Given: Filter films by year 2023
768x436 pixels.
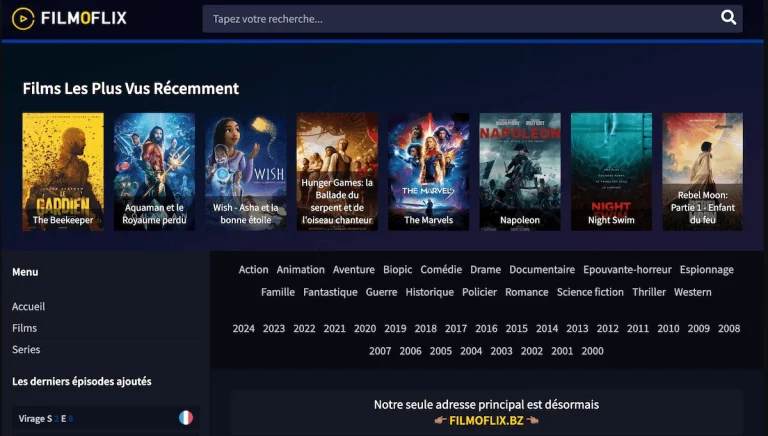Looking at the screenshot, I should (274, 329).
